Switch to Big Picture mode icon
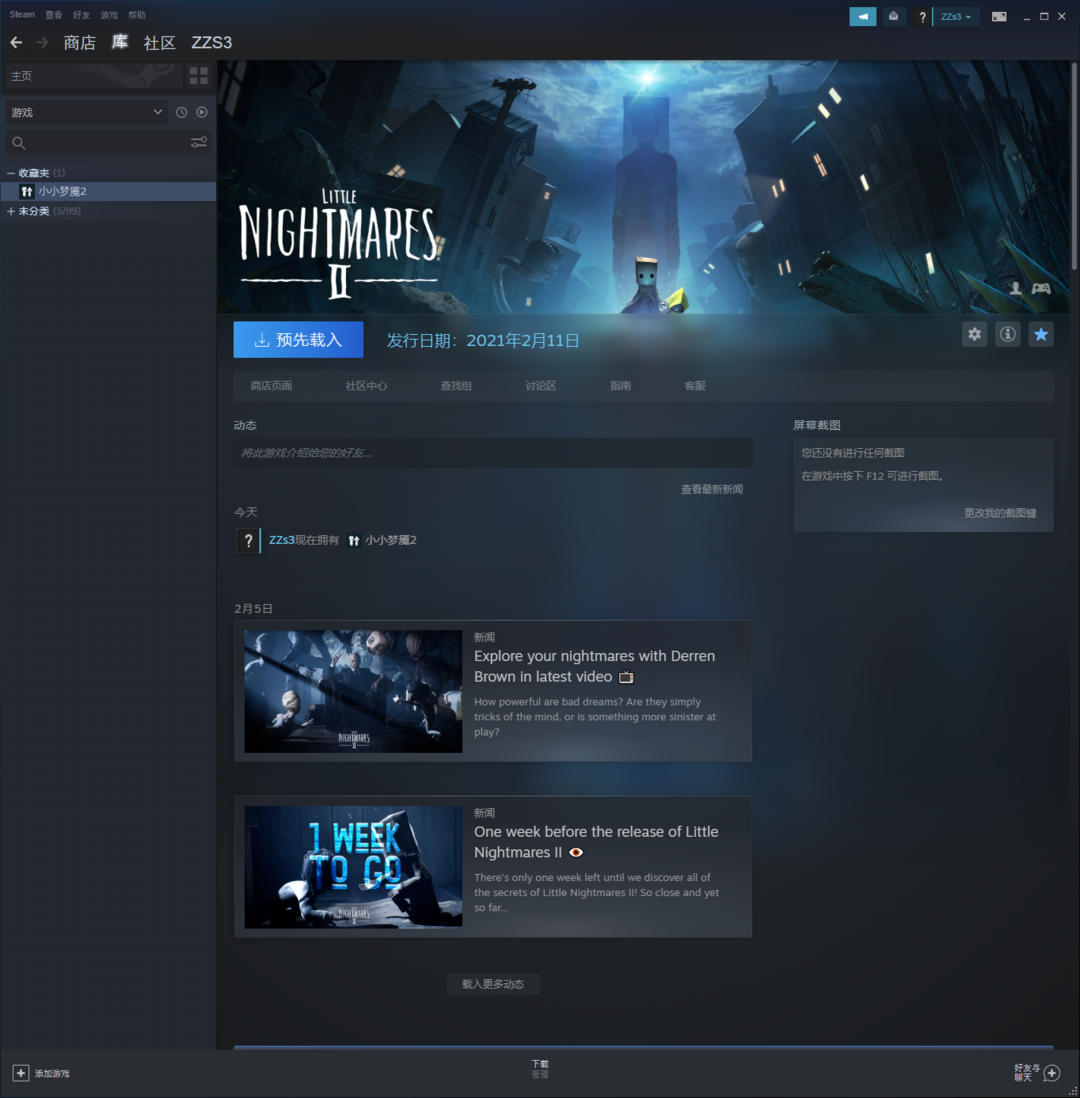The height and width of the screenshot is (1098, 1080). point(999,16)
